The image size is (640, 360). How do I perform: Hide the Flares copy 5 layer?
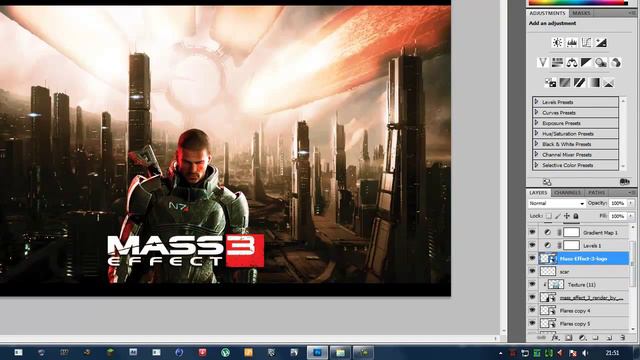pyautogui.click(x=532, y=324)
